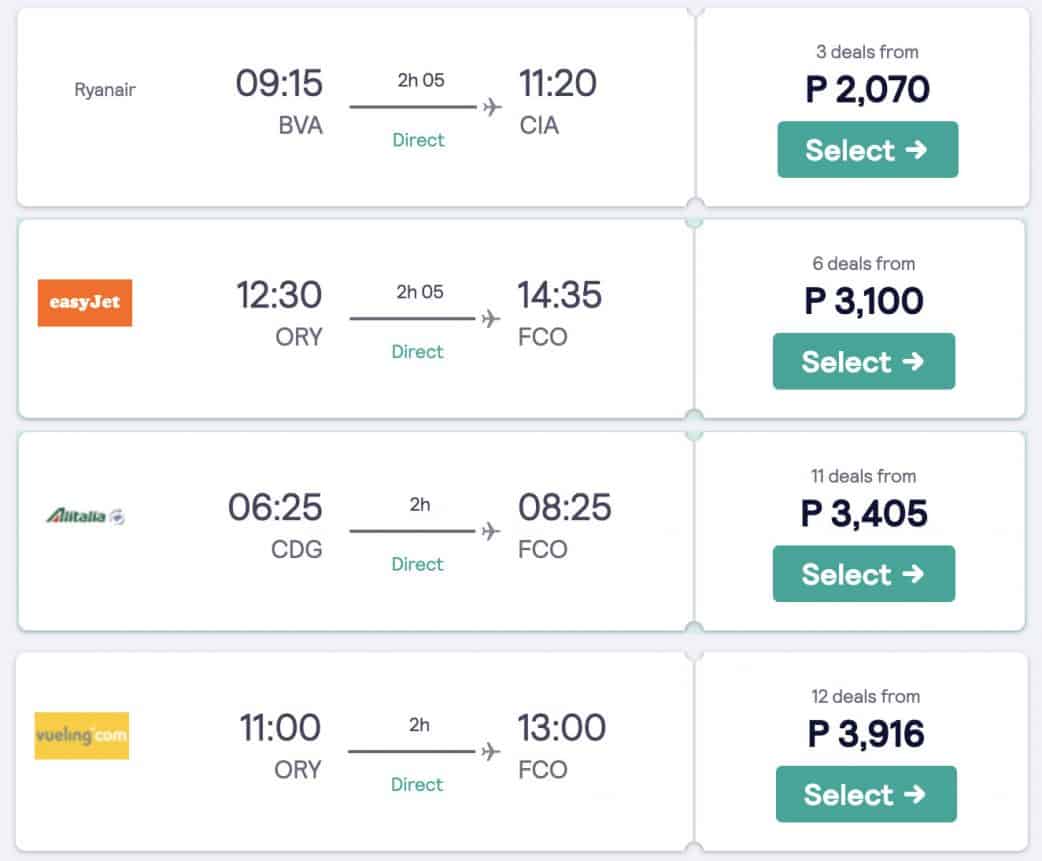This screenshot has height=861, width=1042.
Task: Click the easyJet airline logo
Action: (85, 302)
